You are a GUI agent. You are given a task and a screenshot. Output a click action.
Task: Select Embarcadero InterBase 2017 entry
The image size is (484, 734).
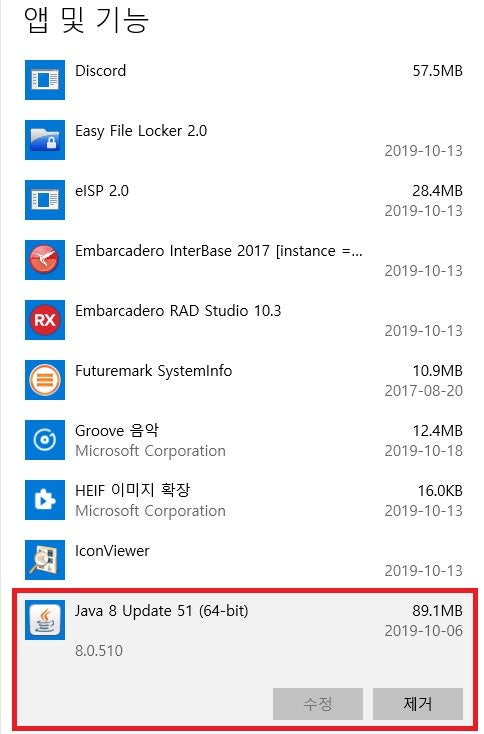(x=219, y=251)
